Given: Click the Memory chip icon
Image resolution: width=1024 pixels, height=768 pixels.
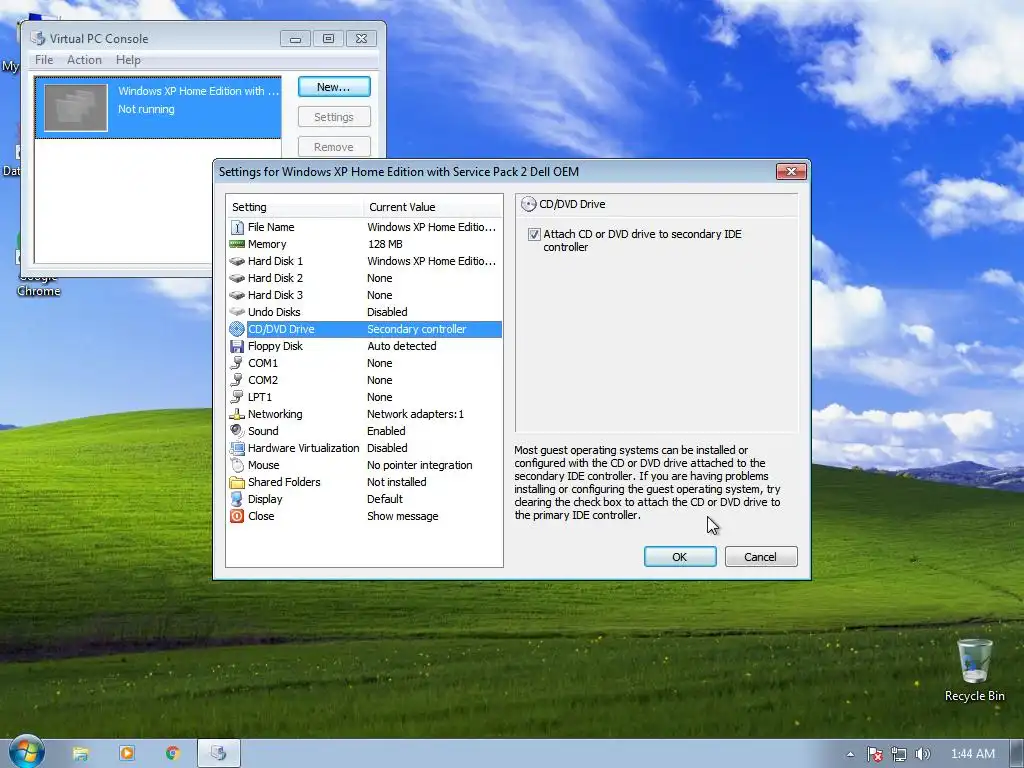Looking at the screenshot, I should [237, 244].
